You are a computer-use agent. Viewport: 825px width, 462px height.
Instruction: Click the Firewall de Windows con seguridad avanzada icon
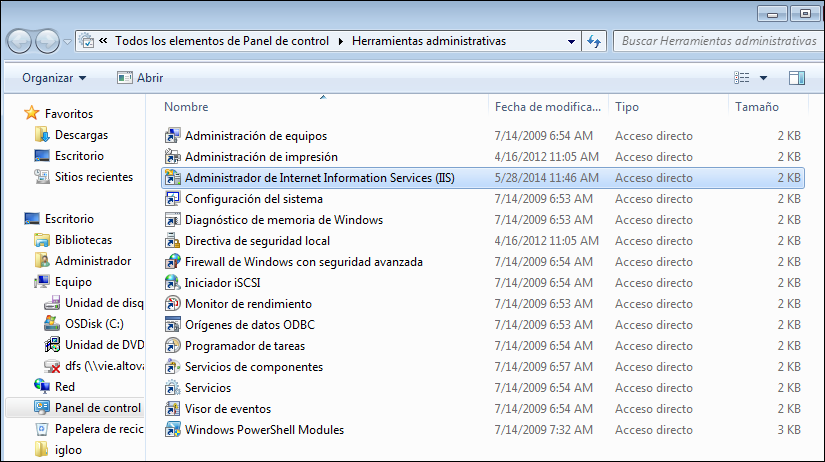(x=173, y=262)
